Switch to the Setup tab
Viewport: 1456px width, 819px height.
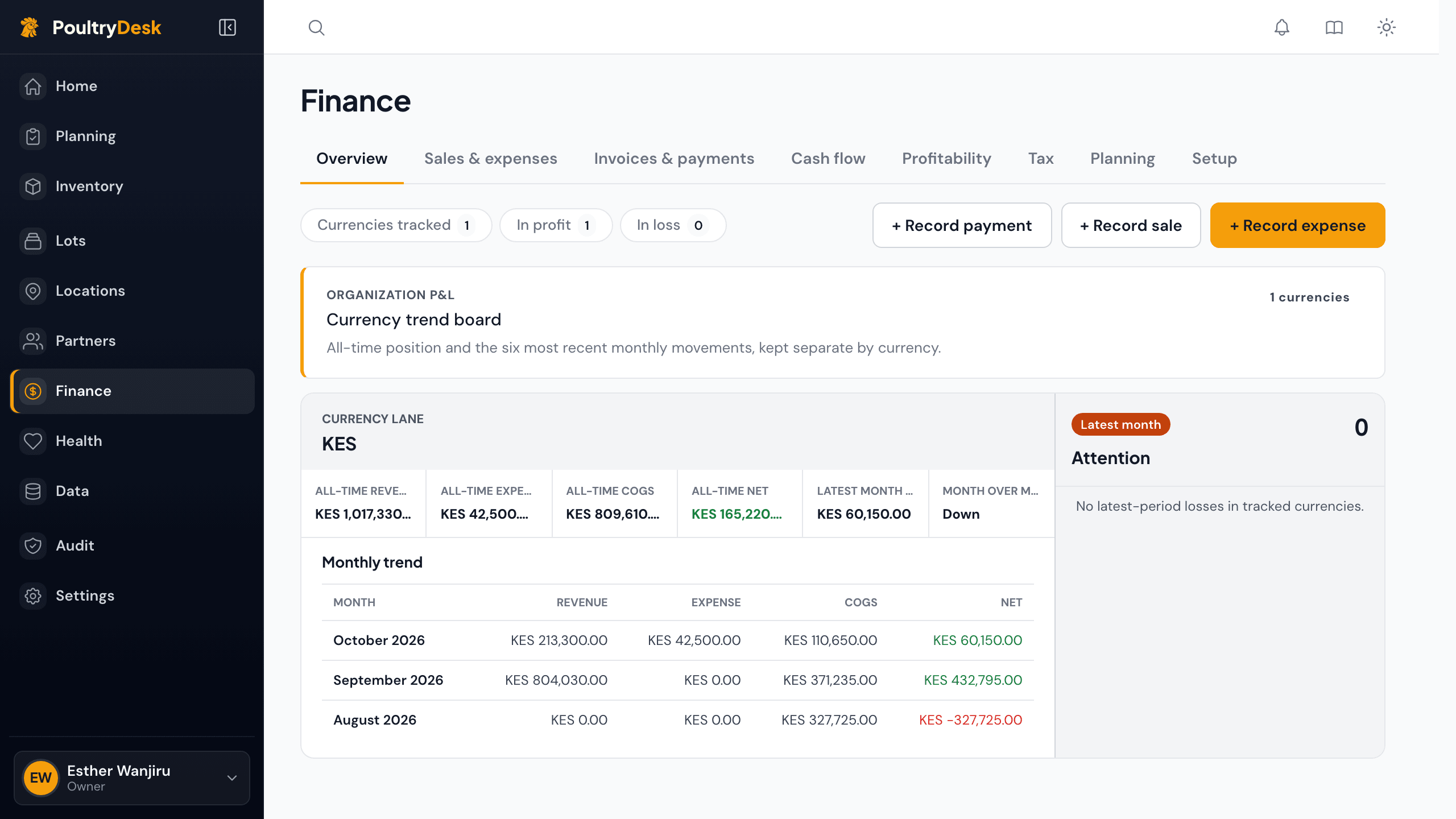coord(1214,159)
